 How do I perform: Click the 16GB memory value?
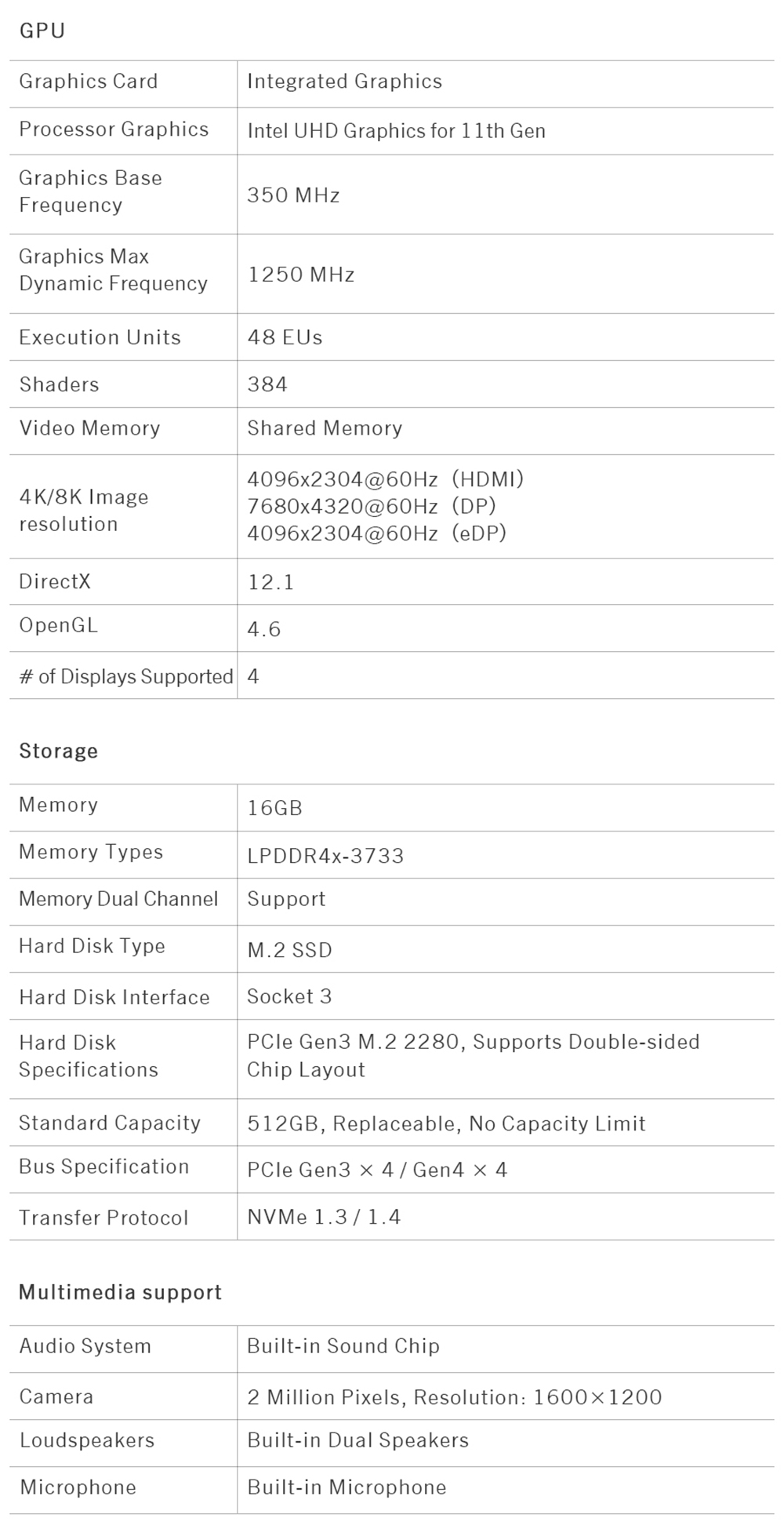coord(274,808)
